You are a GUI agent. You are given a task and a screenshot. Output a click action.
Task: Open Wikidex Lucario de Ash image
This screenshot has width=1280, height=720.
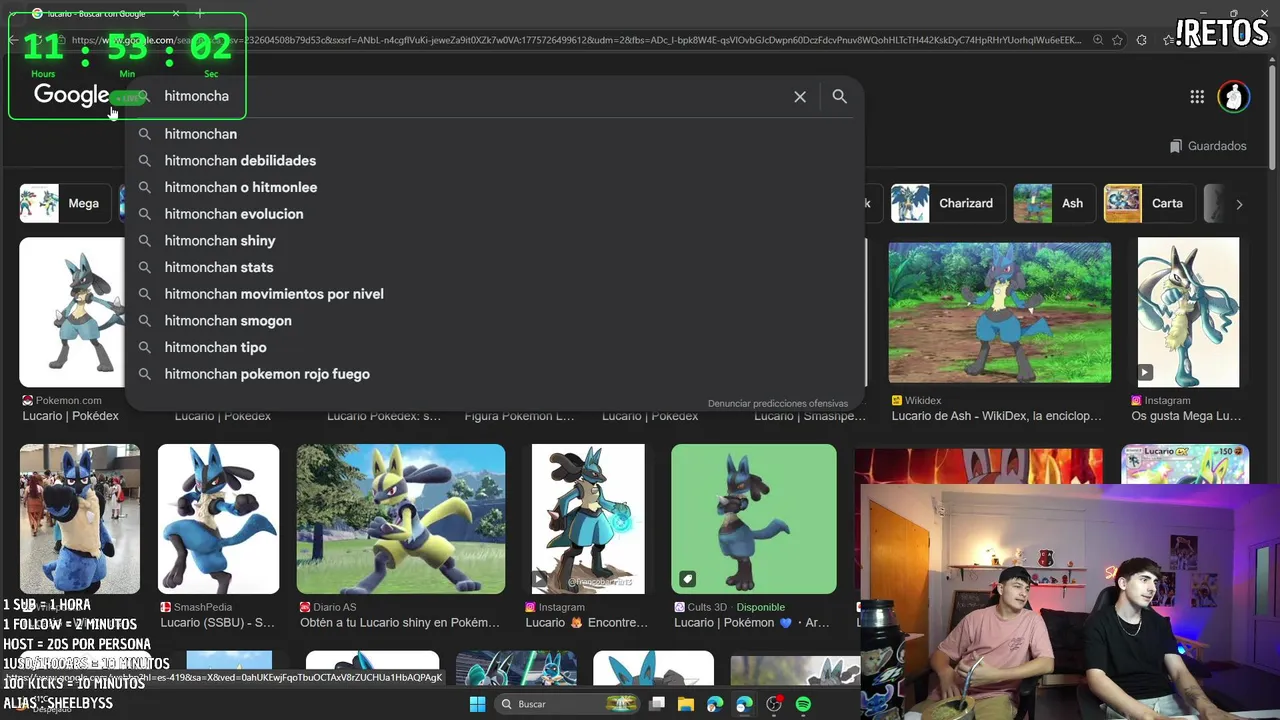point(1000,312)
